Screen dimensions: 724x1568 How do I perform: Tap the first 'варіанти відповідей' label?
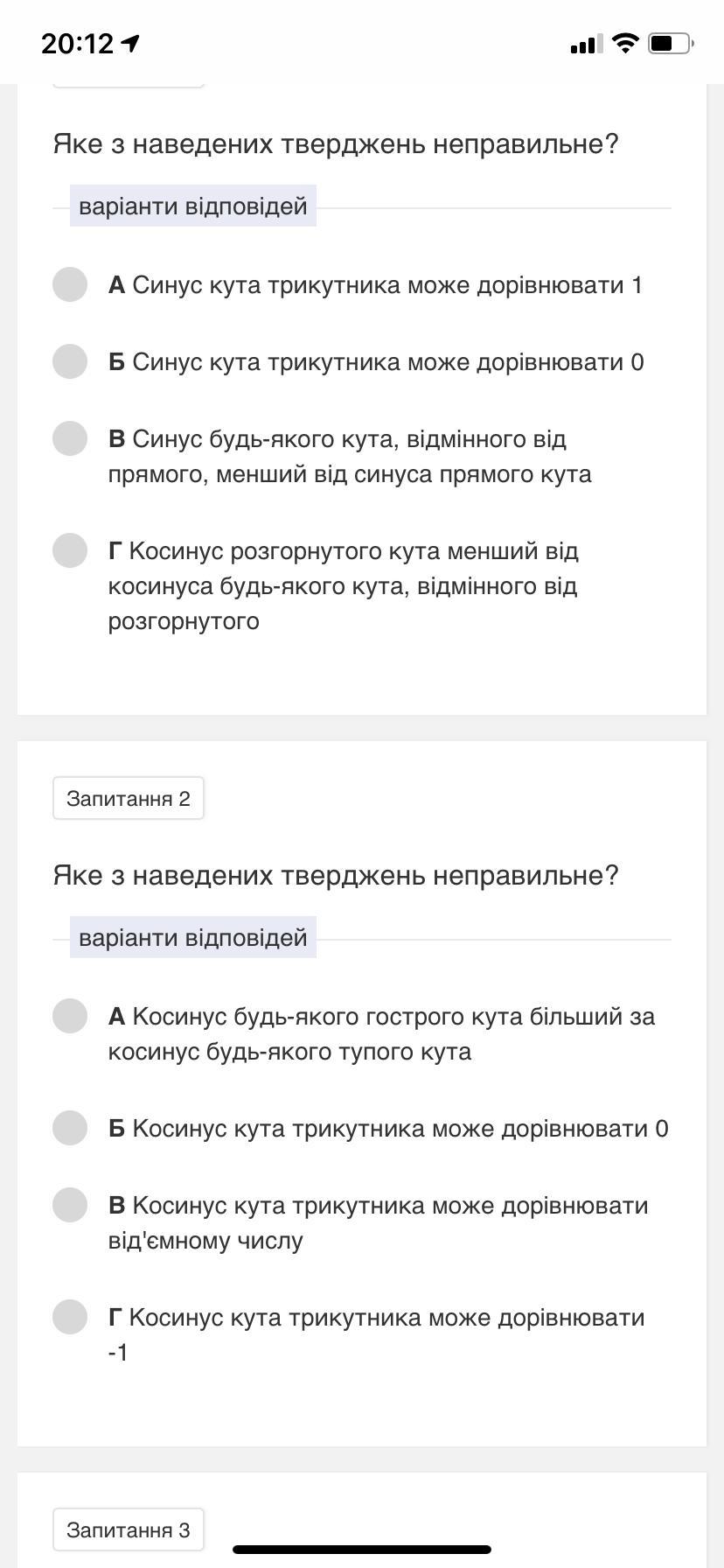pyautogui.click(x=193, y=206)
